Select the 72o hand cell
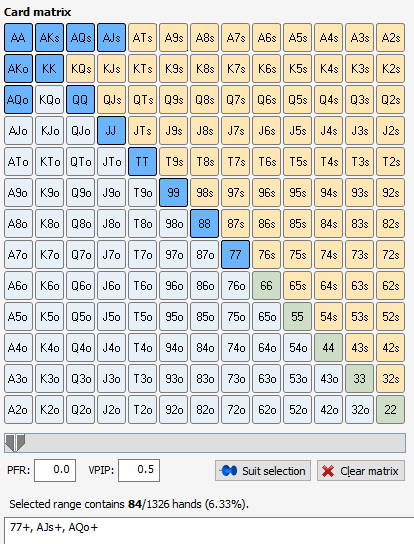Viewport: 414px width, 544px height. pos(236,410)
